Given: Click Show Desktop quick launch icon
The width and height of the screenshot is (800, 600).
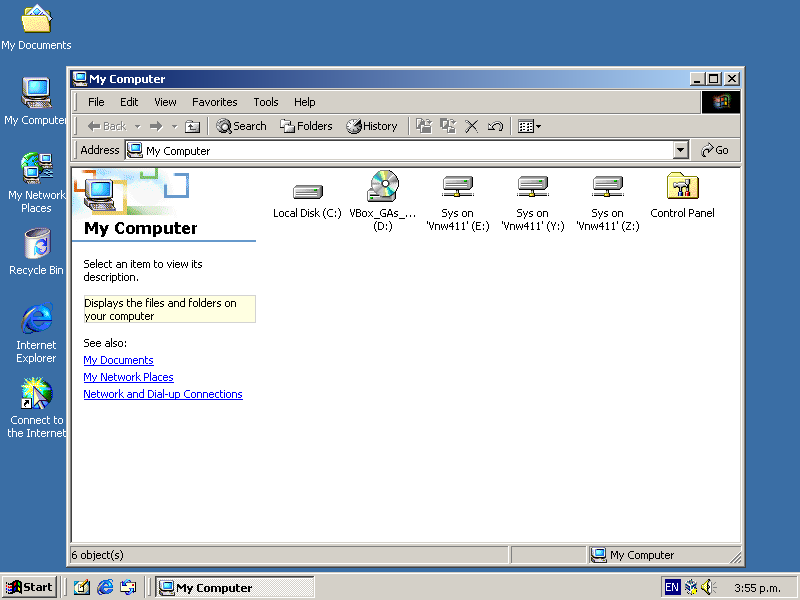Looking at the screenshot, I should [x=81, y=587].
